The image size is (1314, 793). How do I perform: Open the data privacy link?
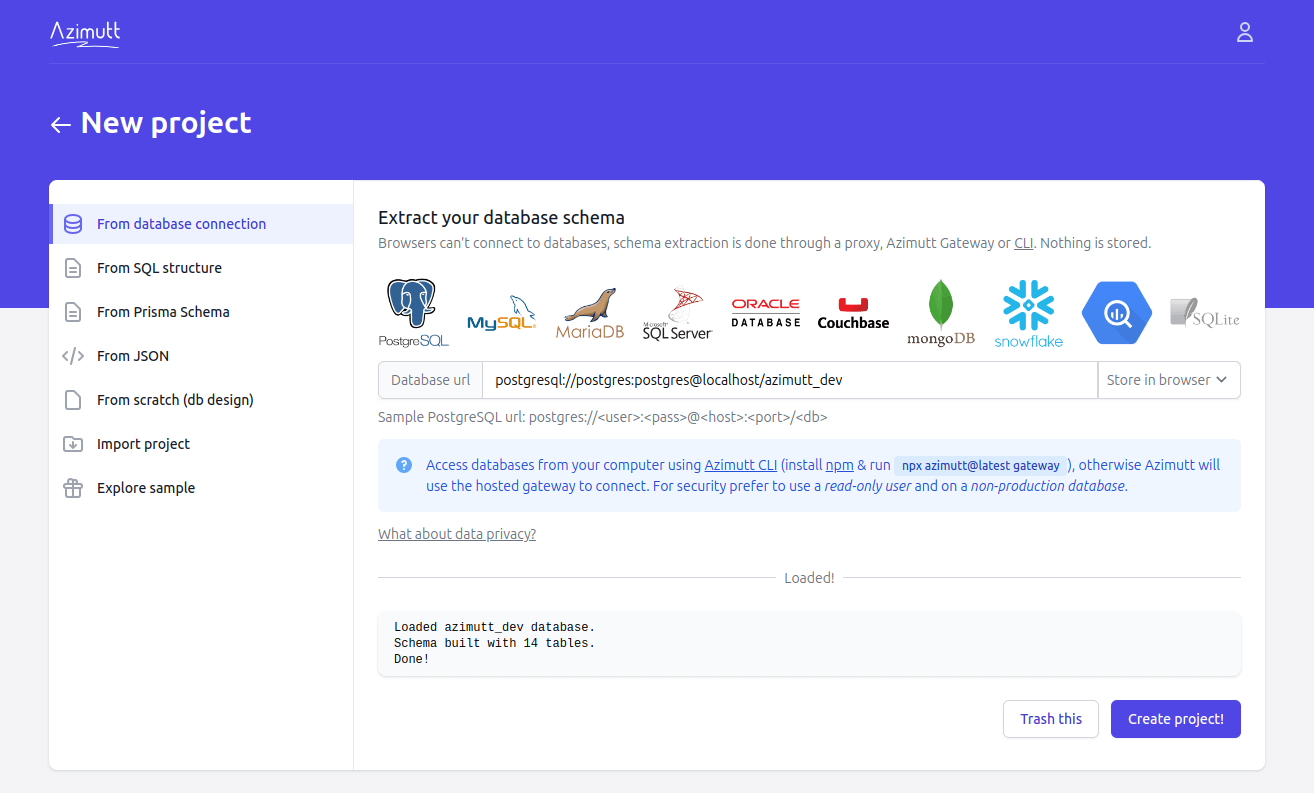(457, 533)
